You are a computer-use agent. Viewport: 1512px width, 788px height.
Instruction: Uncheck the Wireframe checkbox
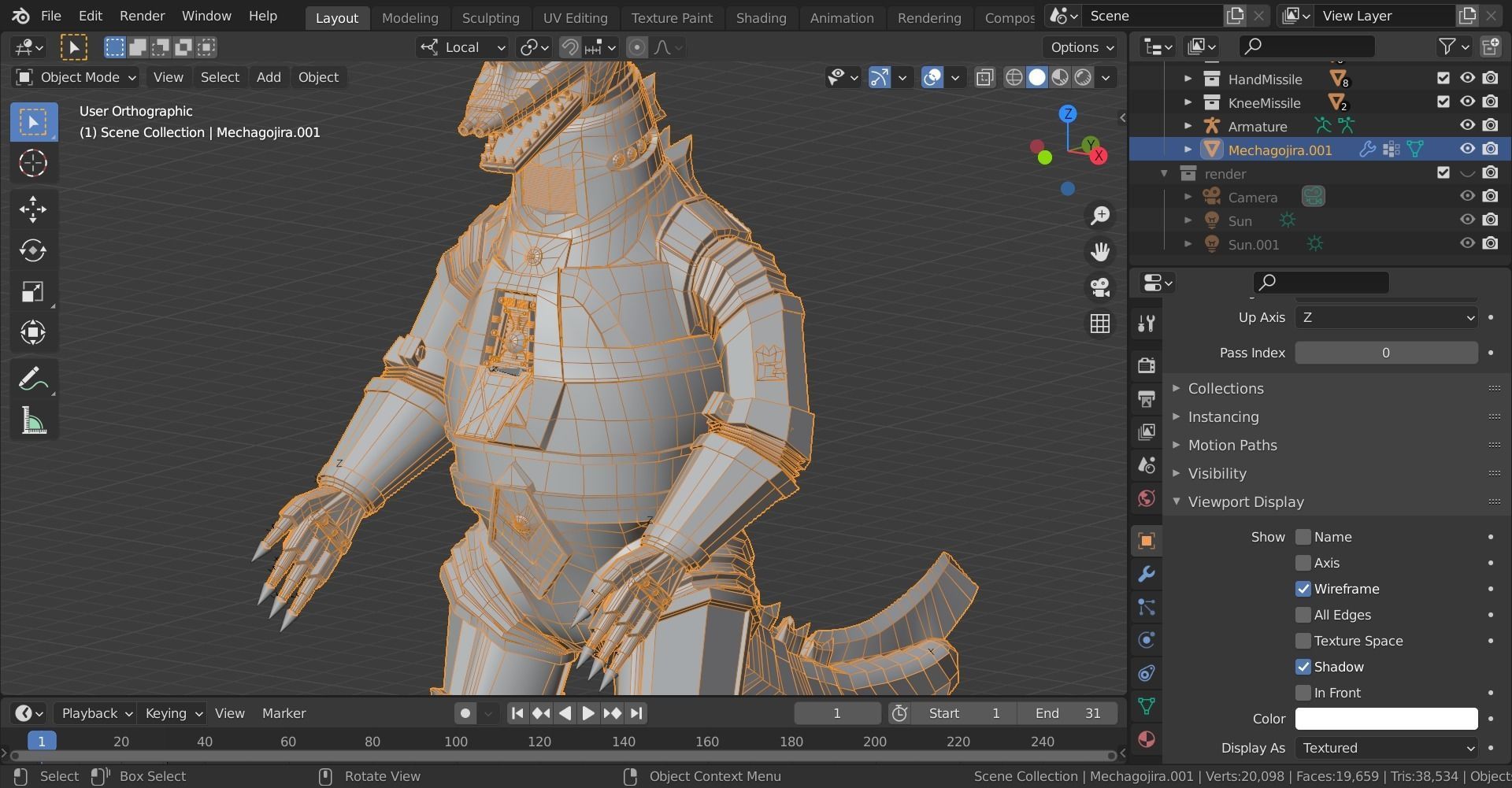[1303, 589]
